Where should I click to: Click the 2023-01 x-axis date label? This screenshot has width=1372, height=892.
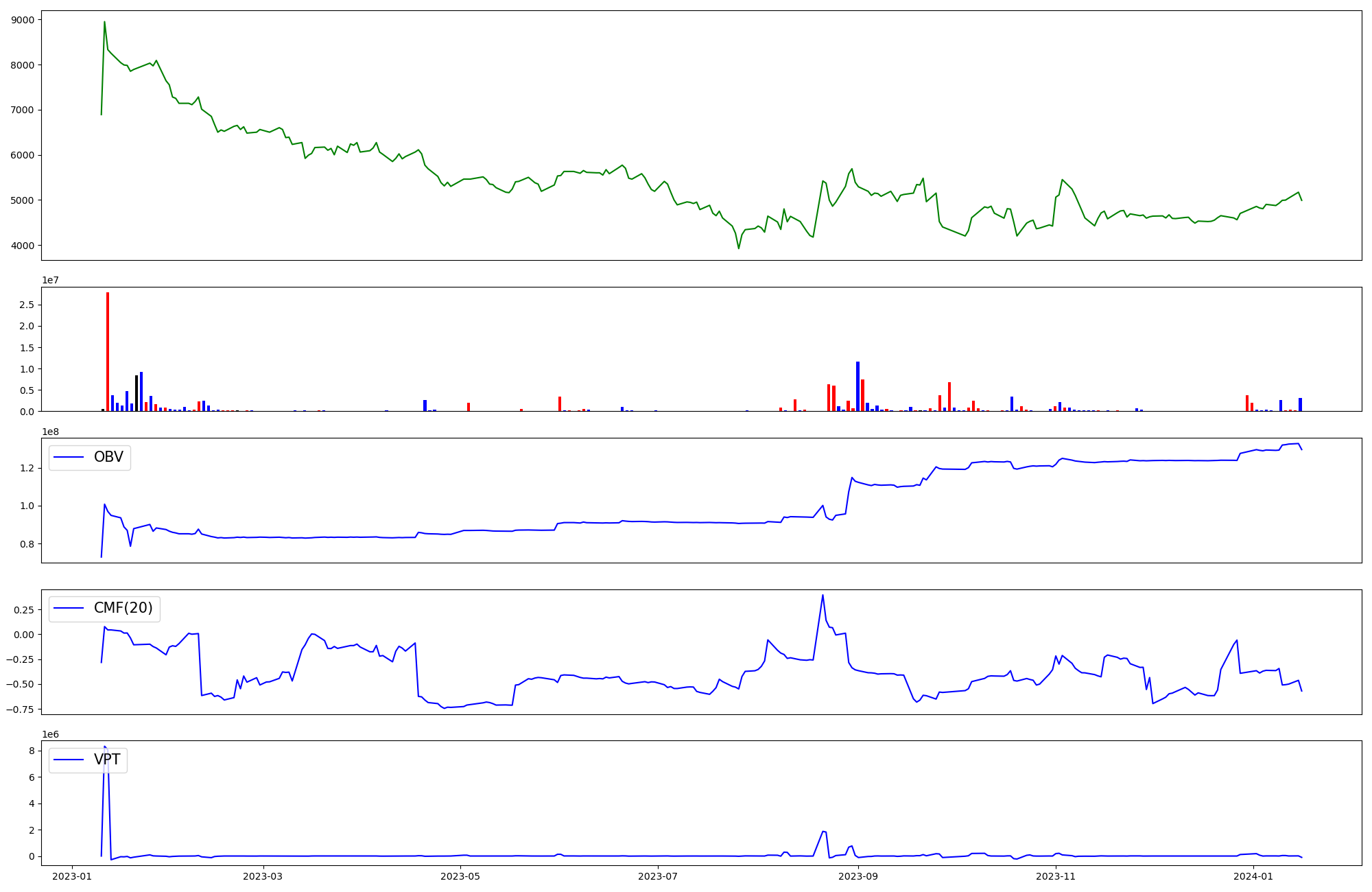72,876
